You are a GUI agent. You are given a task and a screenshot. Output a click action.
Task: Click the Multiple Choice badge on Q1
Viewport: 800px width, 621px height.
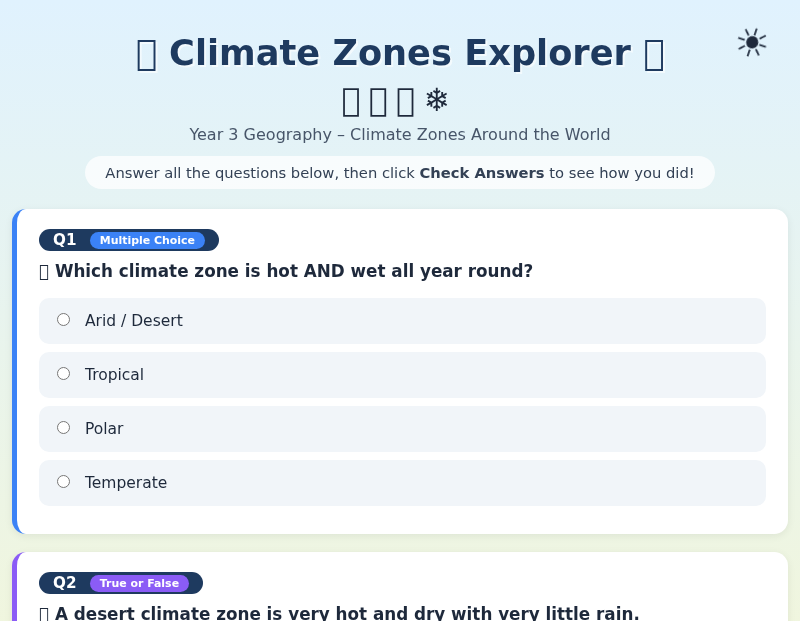(x=147, y=240)
